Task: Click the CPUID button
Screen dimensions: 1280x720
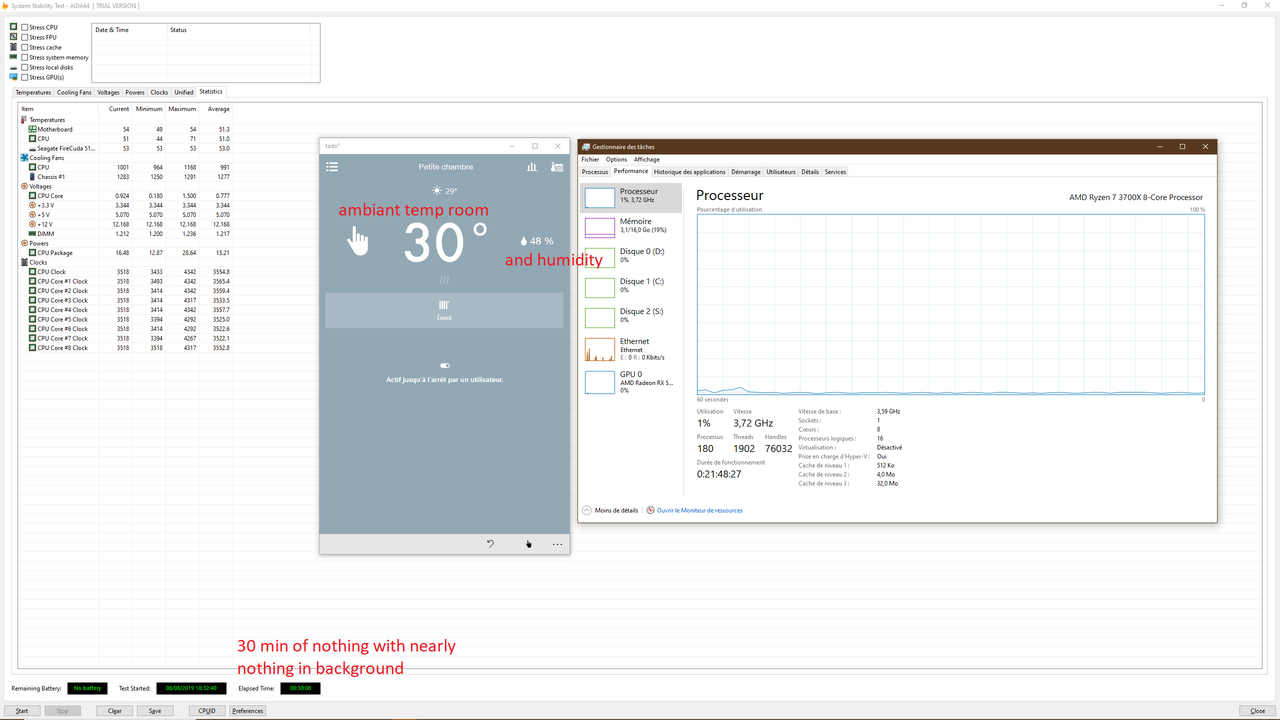Action: 206,710
